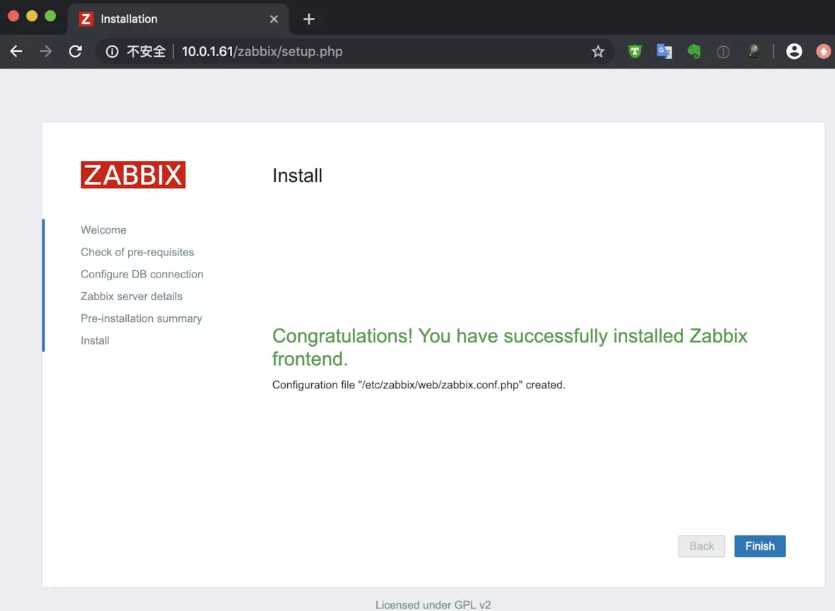Click the green maximize window button
The height and width of the screenshot is (611, 835).
pos(50,16)
